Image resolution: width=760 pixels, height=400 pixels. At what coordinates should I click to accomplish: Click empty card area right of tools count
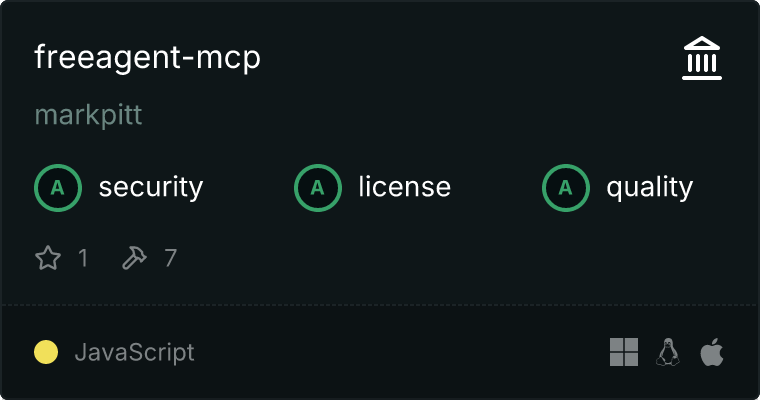(436, 258)
